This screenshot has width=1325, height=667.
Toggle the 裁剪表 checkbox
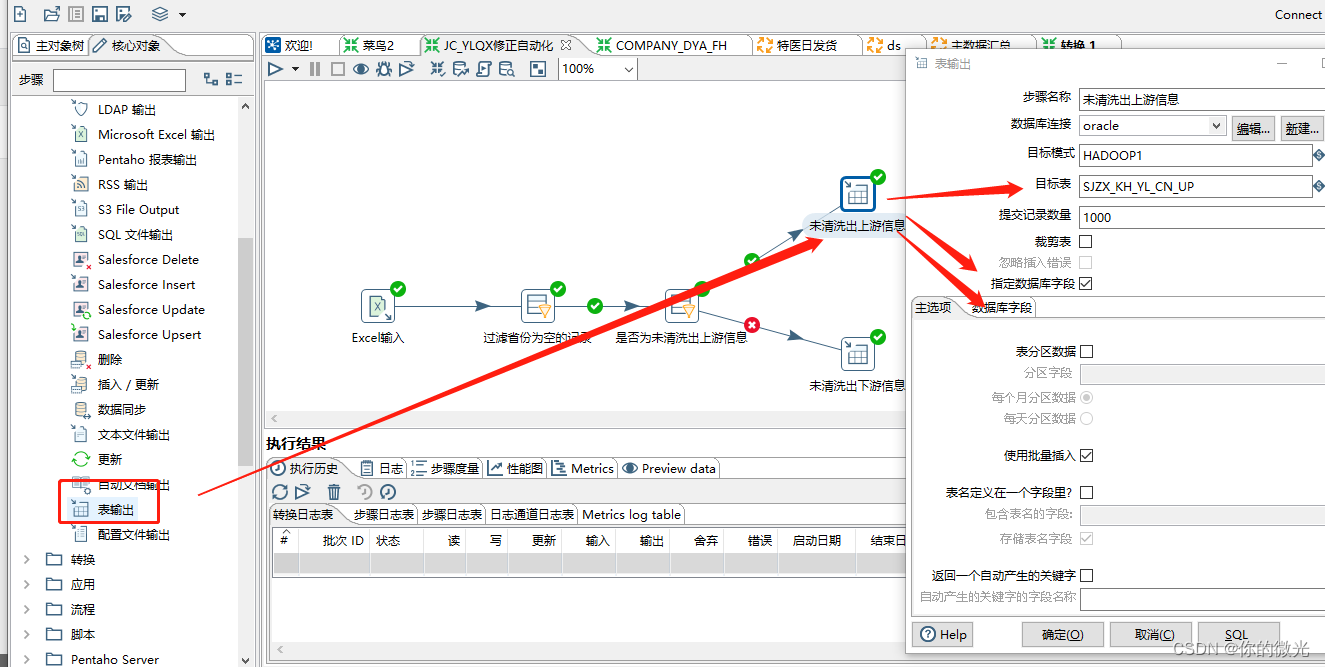[1086, 242]
